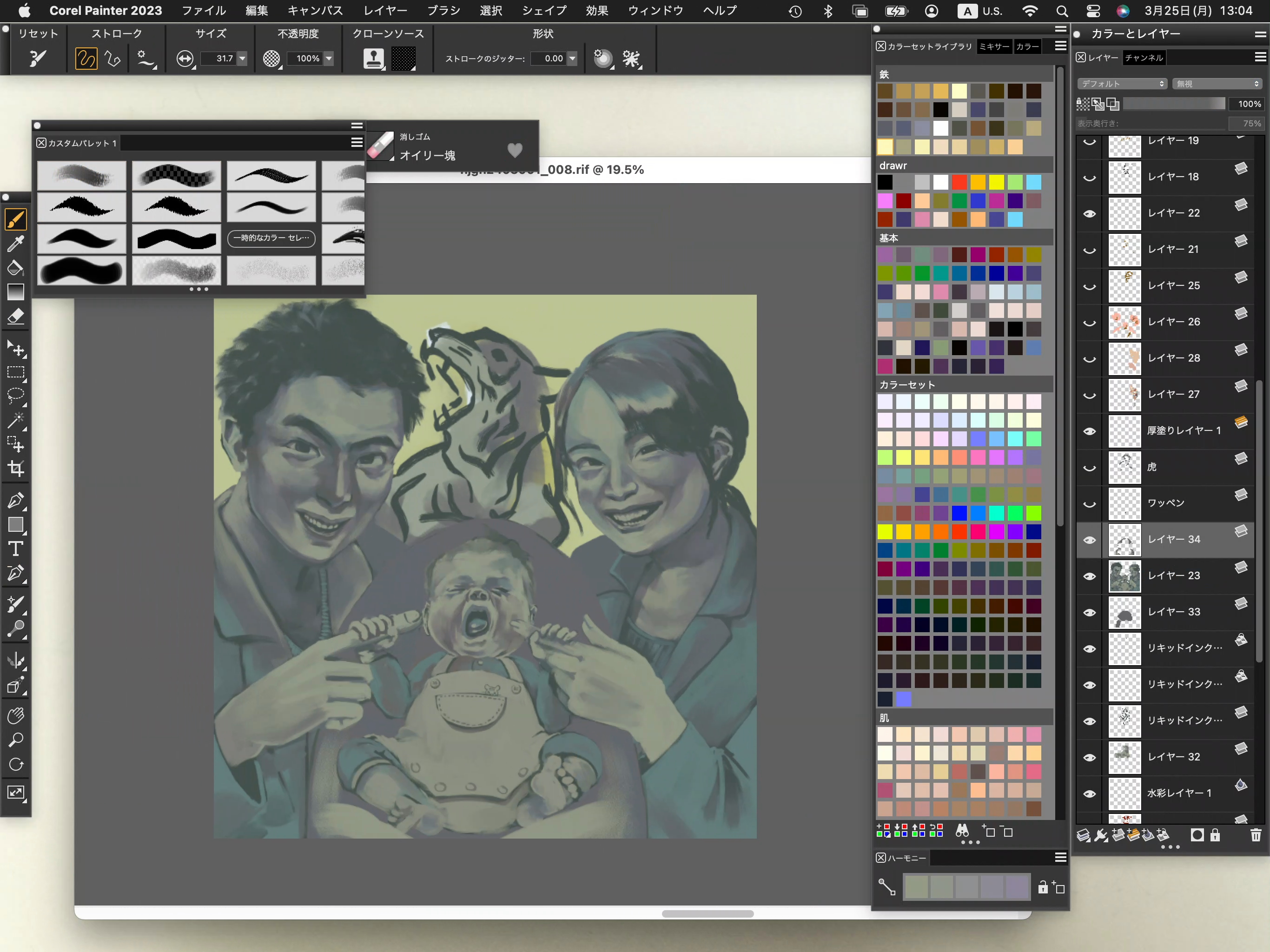Screen dimensions: 1270x952
Task: Activate the Grabber hand tool
Action: [x=15, y=715]
